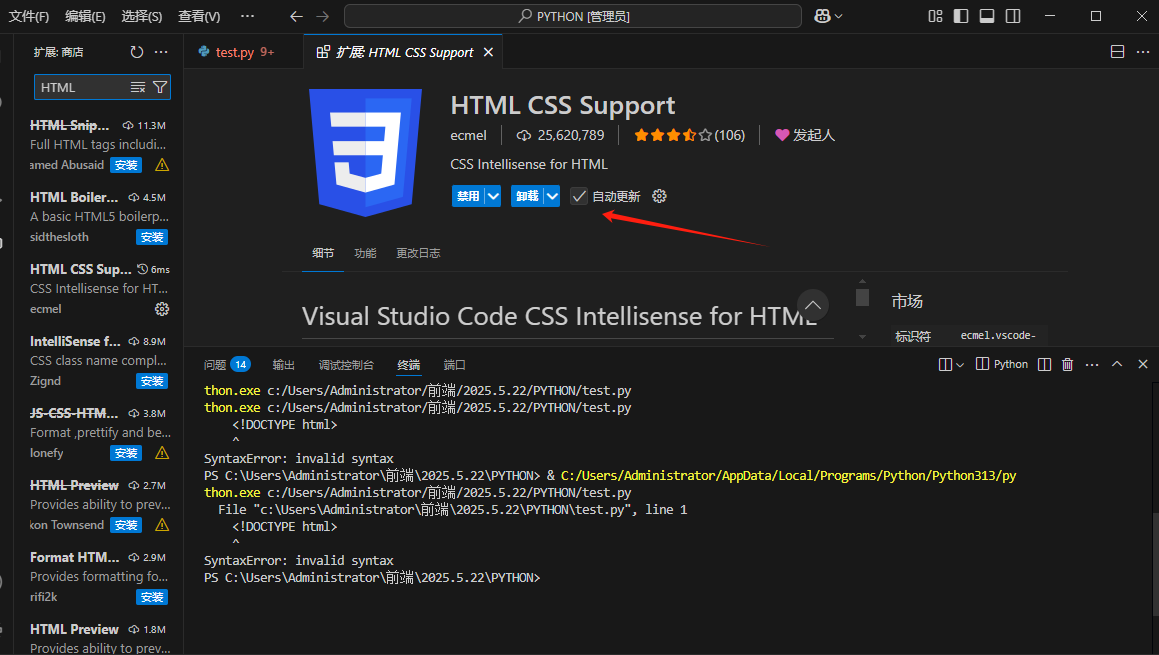
Task: Select the Features tab of extension page
Action: click(365, 253)
